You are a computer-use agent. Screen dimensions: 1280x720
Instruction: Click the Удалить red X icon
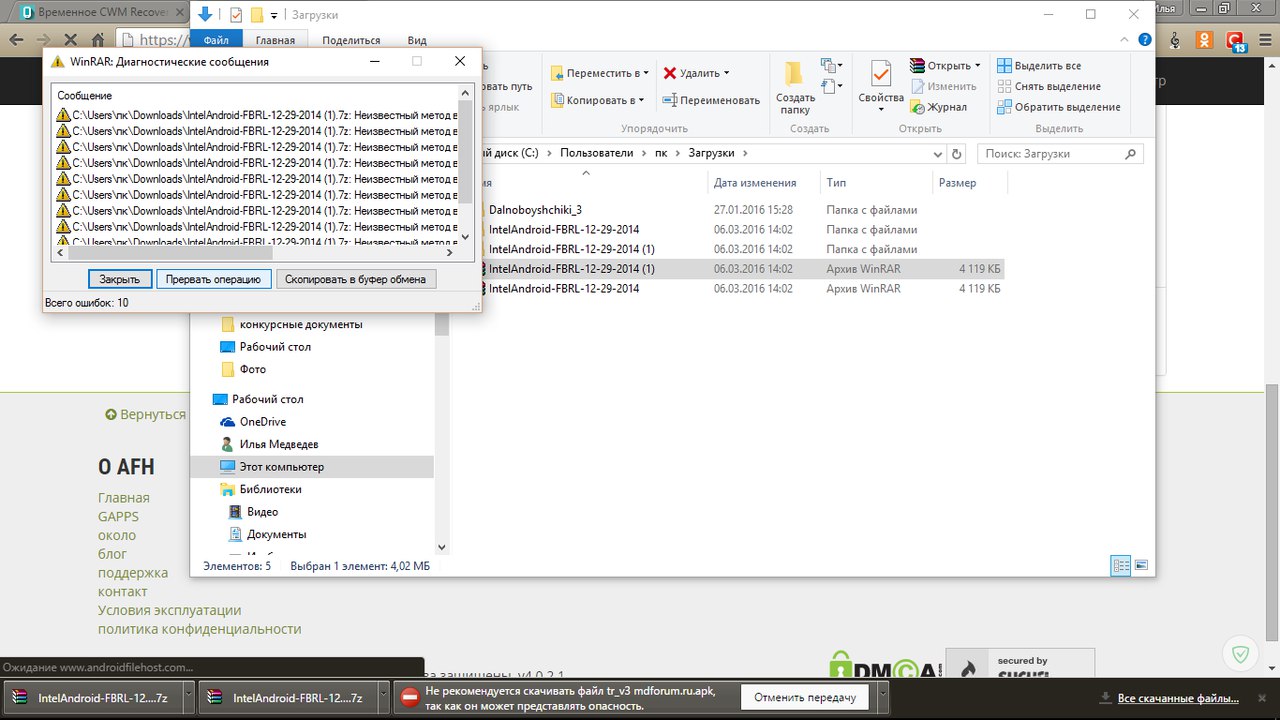pos(670,73)
